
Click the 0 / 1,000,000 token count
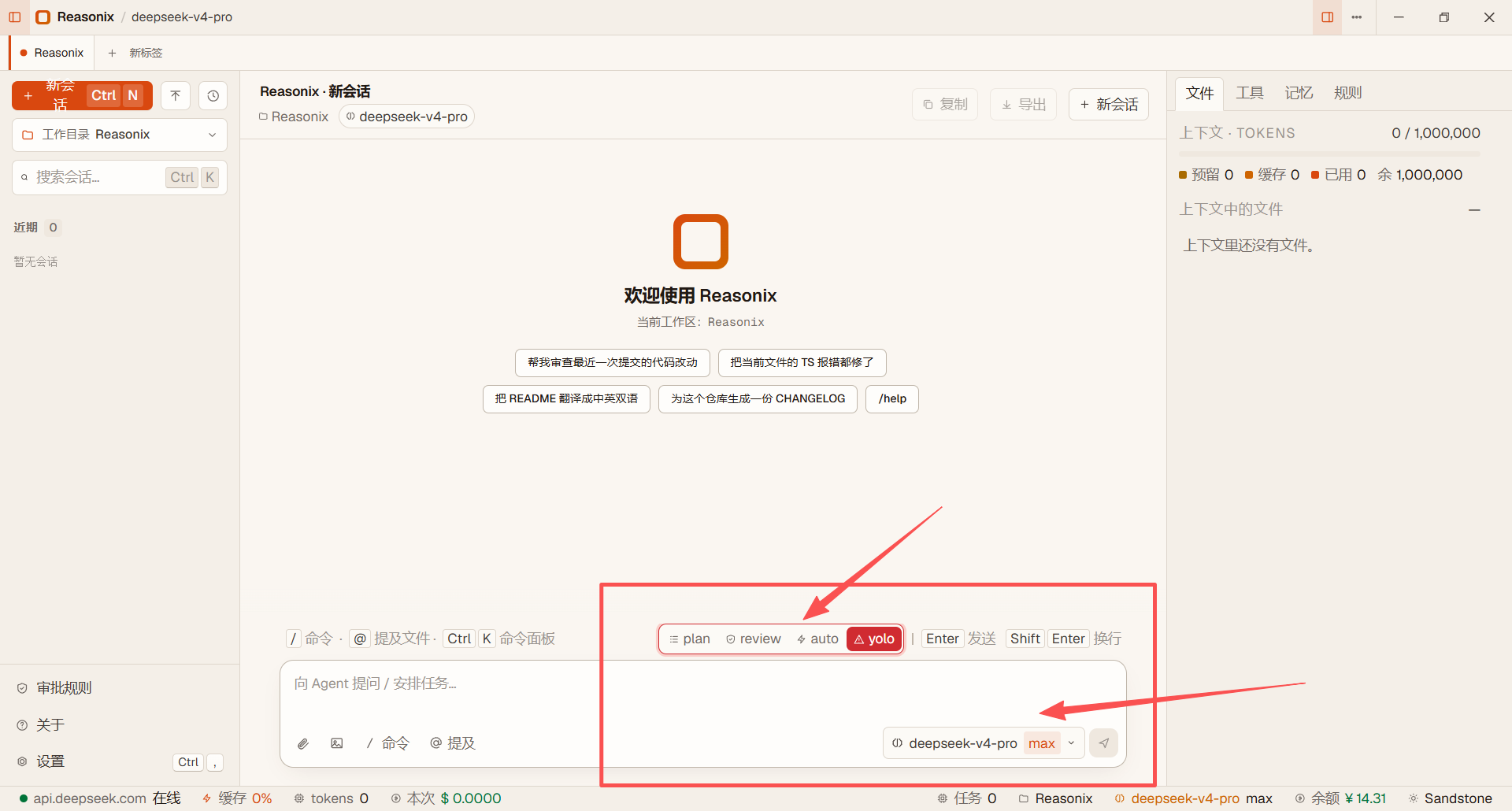click(1436, 133)
